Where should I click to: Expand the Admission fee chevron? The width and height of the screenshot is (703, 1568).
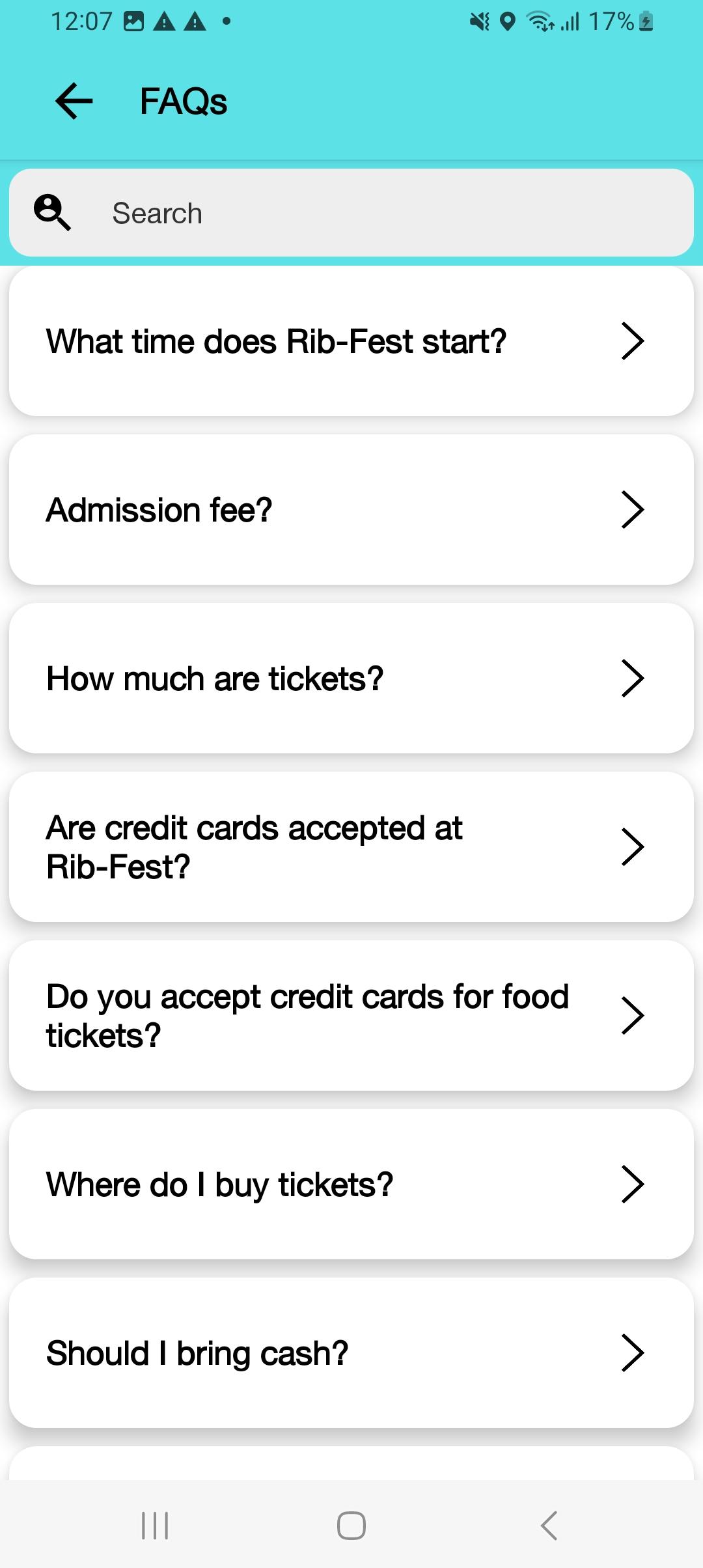632,510
